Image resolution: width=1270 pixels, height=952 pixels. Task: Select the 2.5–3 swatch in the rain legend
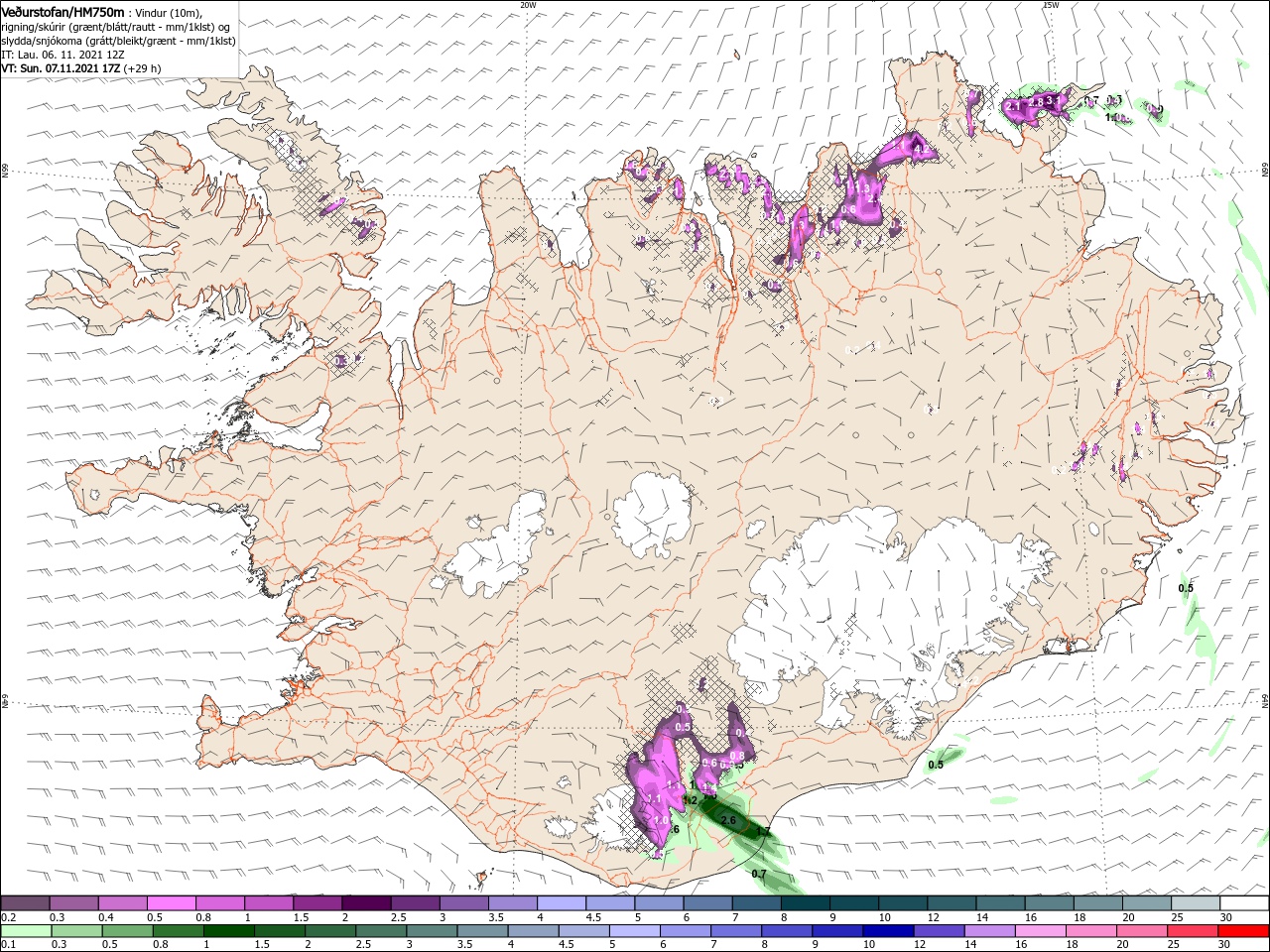coord(381,931)
